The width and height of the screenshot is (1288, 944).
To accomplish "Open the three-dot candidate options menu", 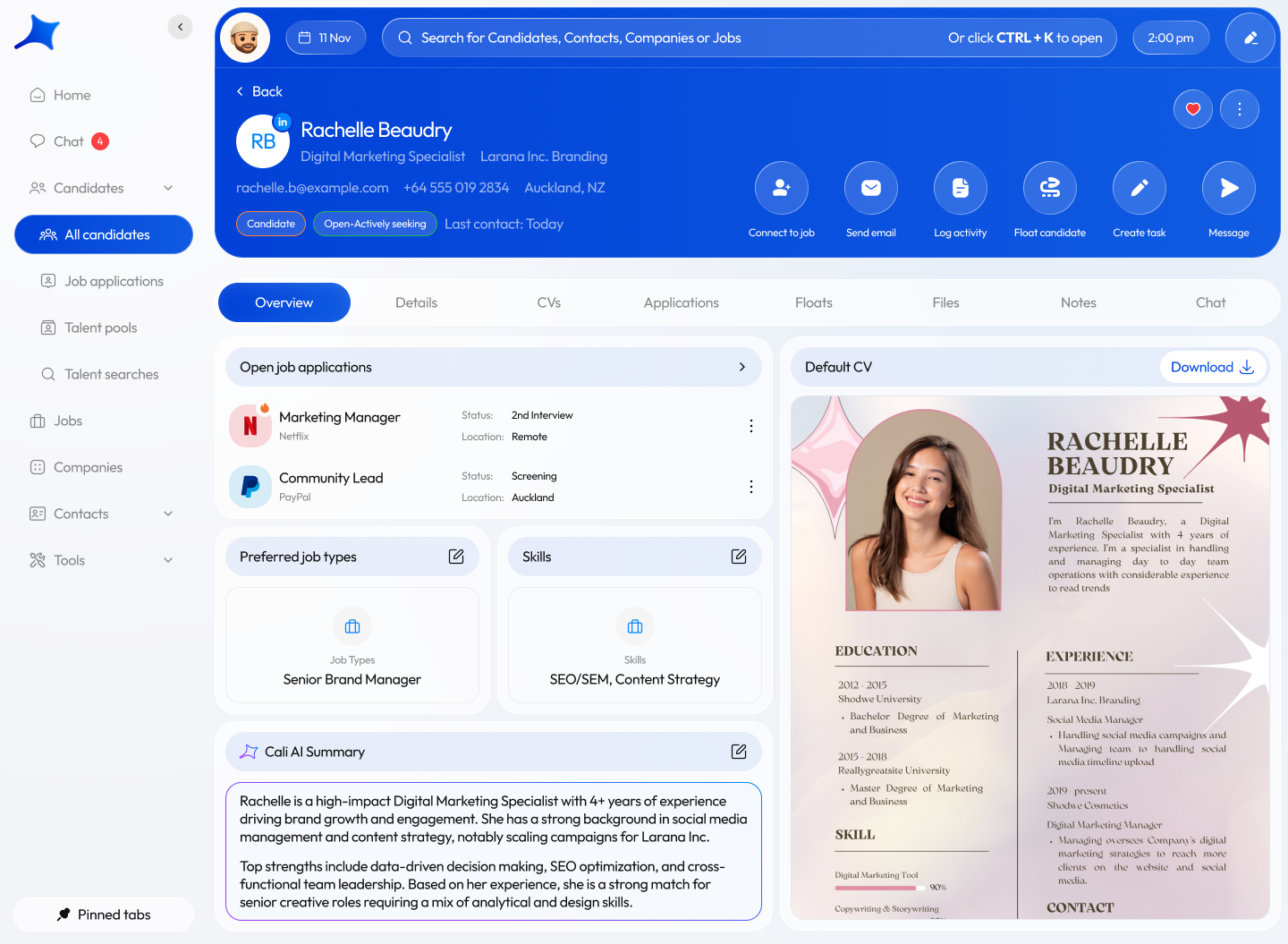I will [1240, 109].
